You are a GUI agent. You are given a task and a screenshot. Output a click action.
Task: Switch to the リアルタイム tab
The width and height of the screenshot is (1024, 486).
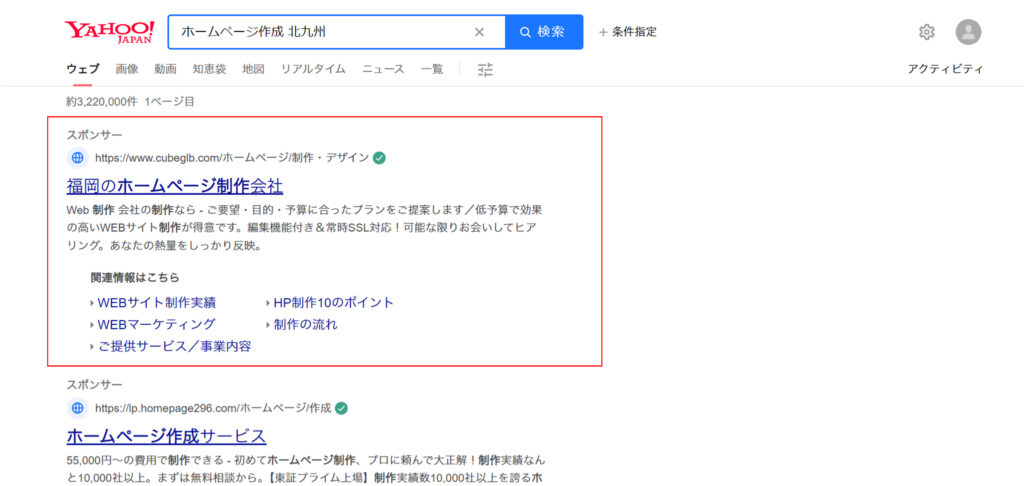click(x=313, y=69)
